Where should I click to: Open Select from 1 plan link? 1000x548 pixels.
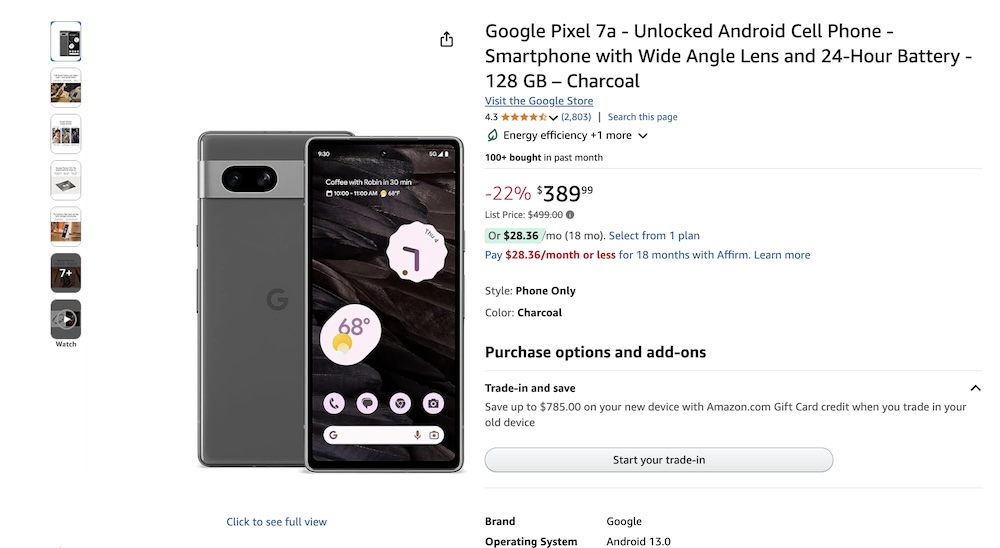point(654,235)
